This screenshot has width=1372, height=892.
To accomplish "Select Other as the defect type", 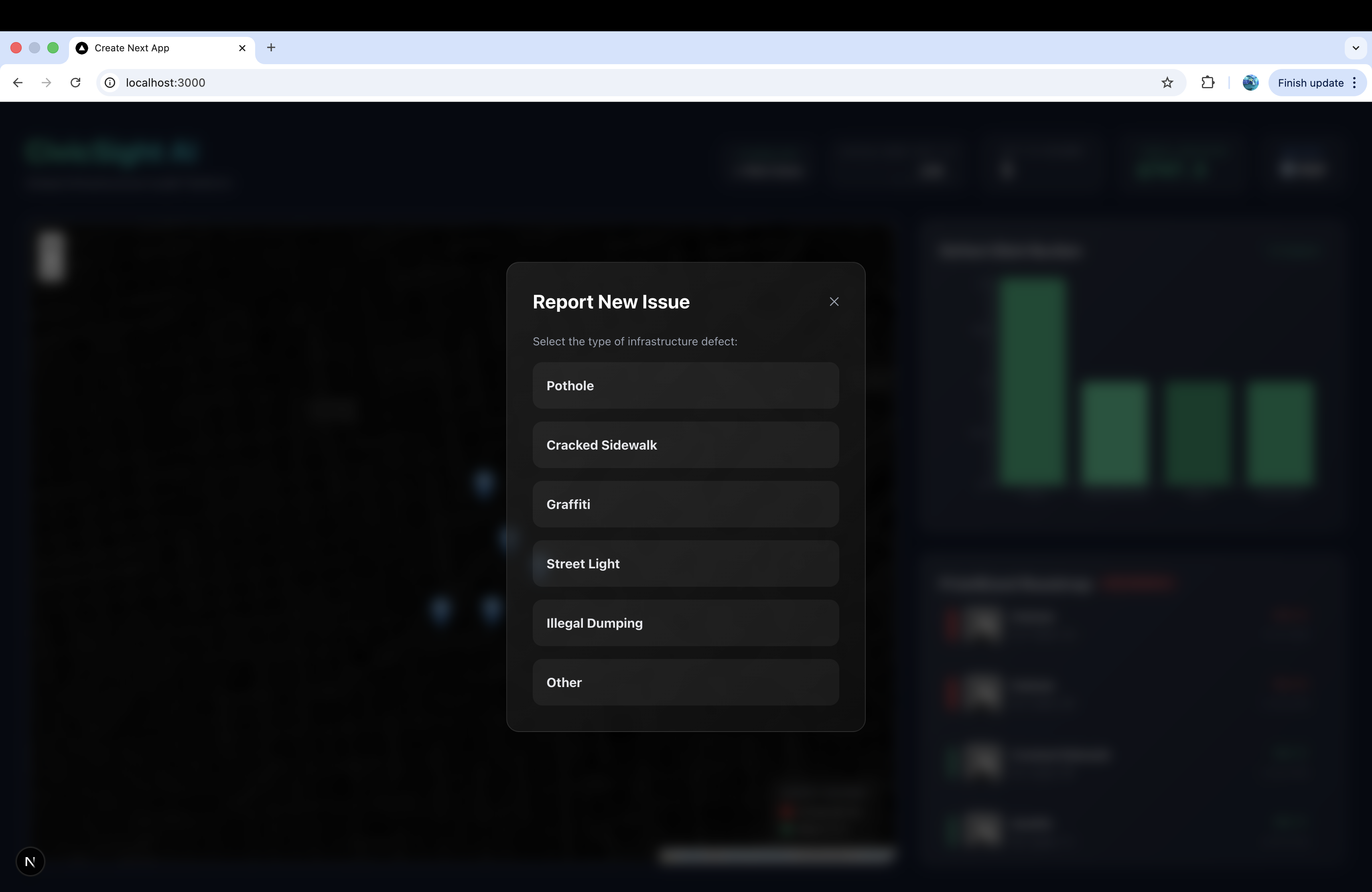I will pyautogui.click(x=685, y=682).
